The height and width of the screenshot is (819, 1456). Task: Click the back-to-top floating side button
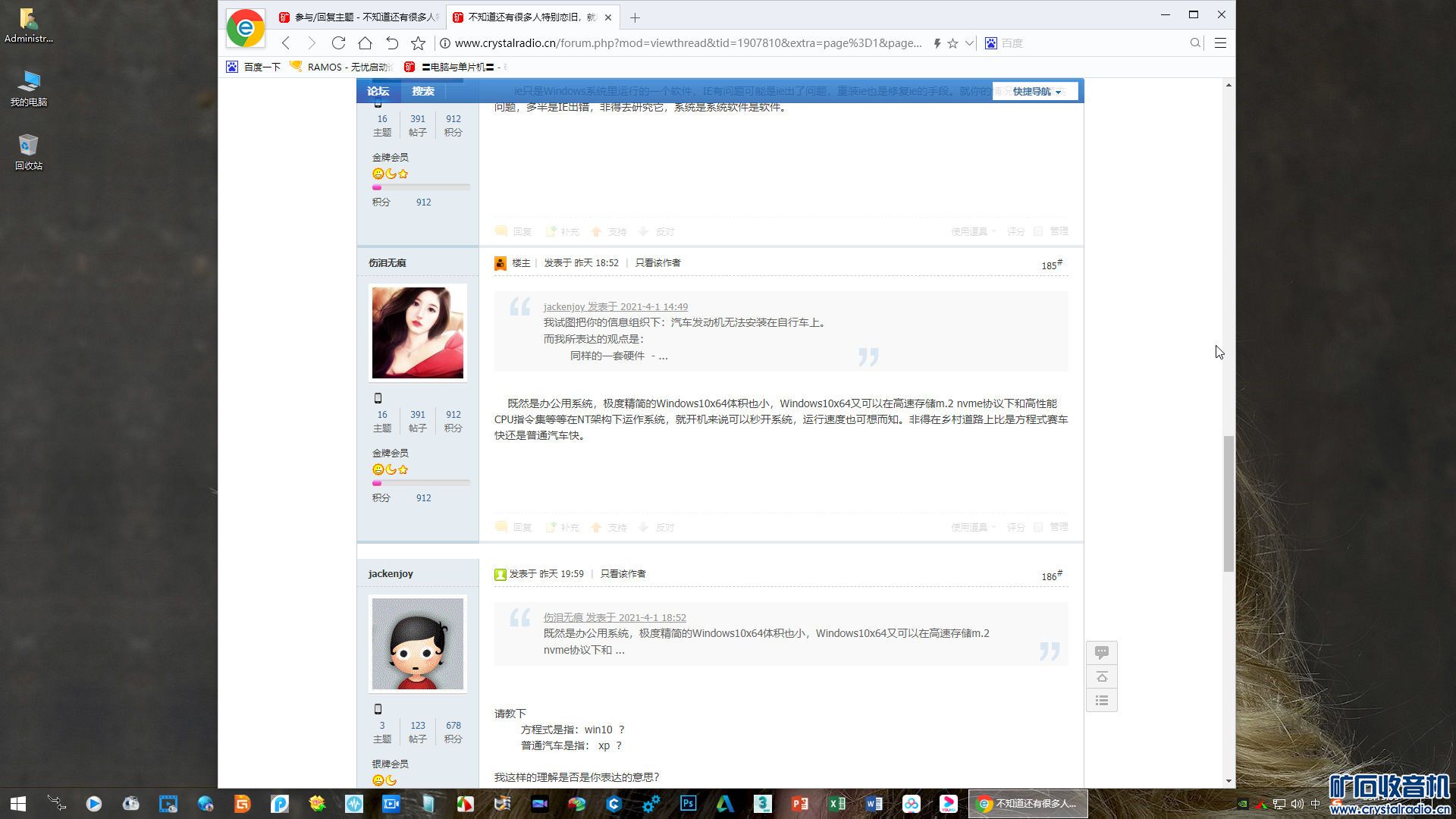pos(1102,676)
